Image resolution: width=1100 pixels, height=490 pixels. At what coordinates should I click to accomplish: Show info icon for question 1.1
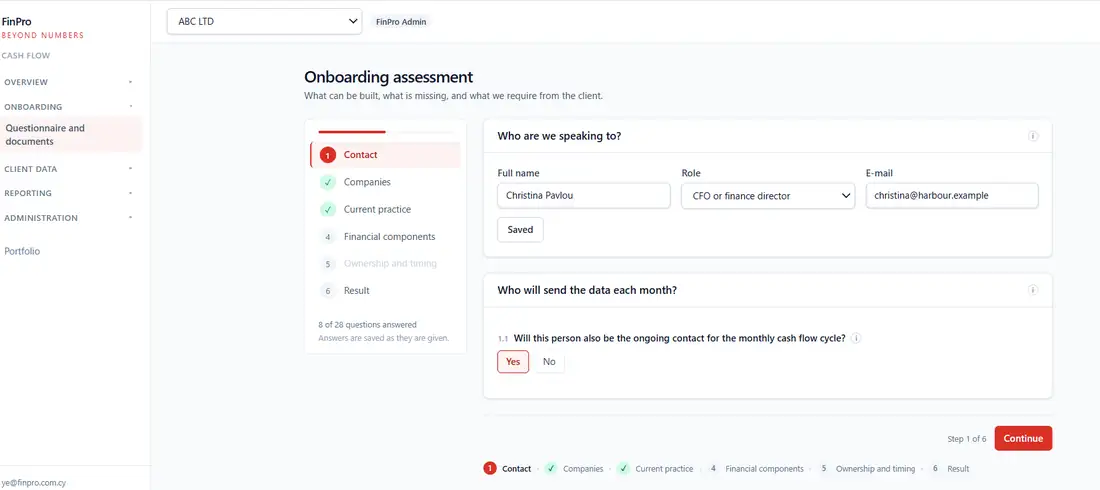(x=856, y=338)
